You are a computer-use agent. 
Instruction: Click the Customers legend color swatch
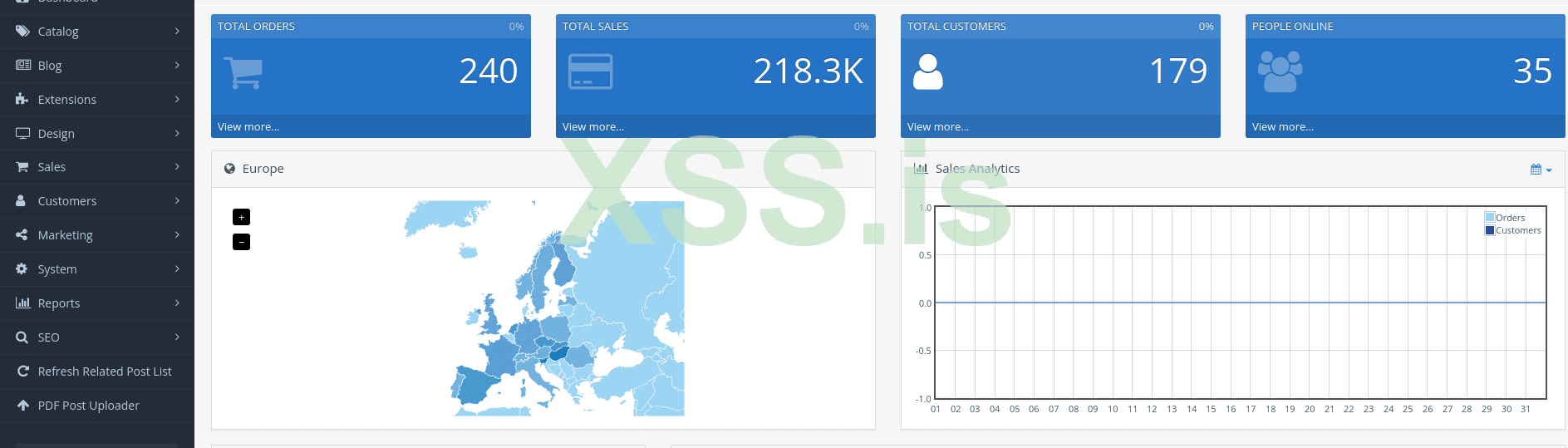click(x=1490, y=230)
